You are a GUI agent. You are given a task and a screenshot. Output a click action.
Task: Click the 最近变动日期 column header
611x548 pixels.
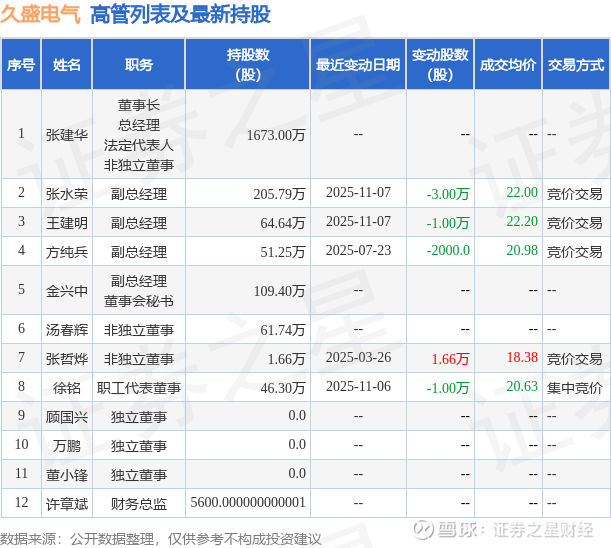pos(358,64)
